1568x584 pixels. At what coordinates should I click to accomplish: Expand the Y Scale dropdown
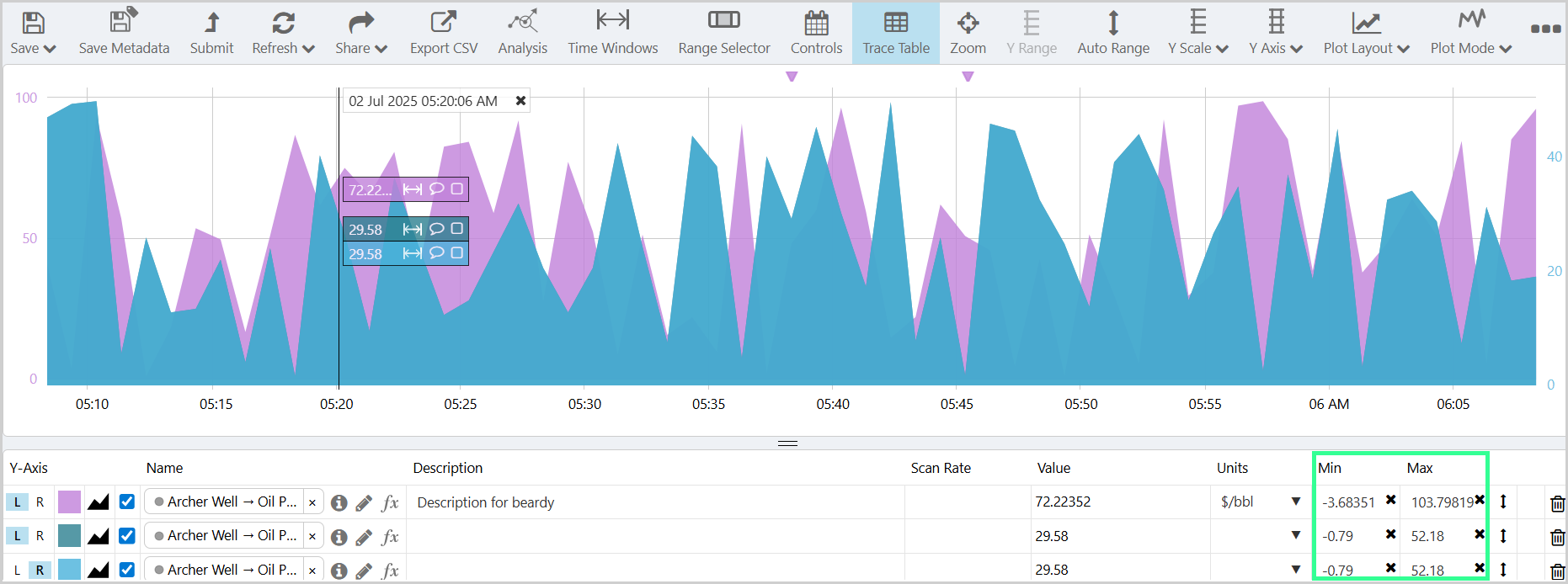[x=1197, y=32]
